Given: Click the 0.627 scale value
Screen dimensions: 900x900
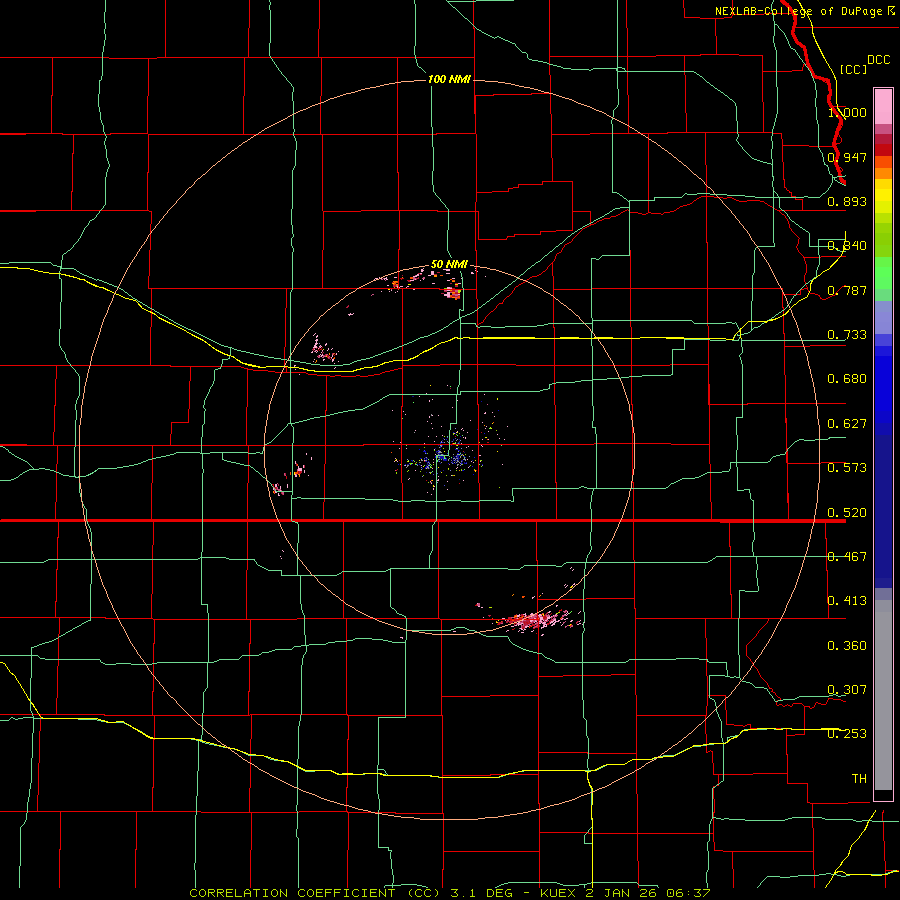Looking at the screenshot, I should tap(847, 424).
